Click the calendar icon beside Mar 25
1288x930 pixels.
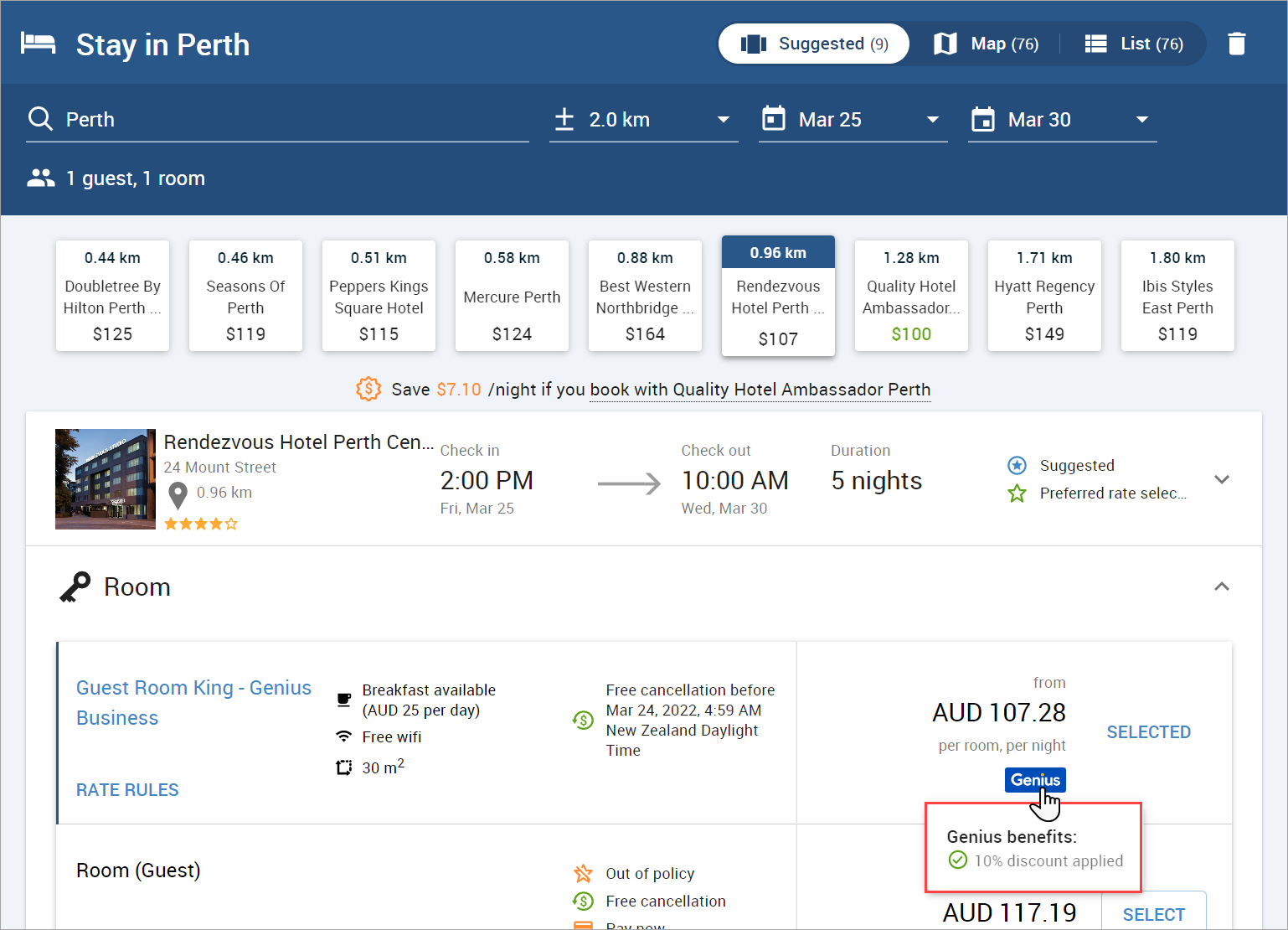[x=774, y=119]
